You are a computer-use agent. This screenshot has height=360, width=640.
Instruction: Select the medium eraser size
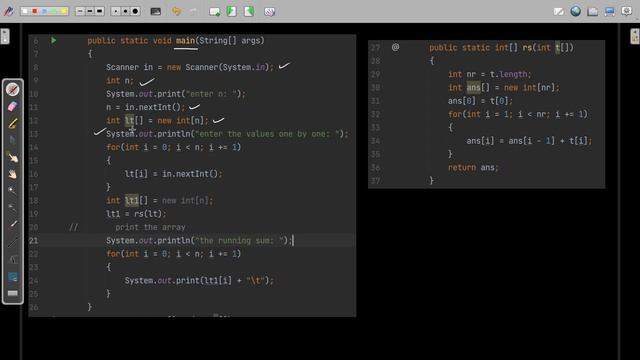click(125, 11)
